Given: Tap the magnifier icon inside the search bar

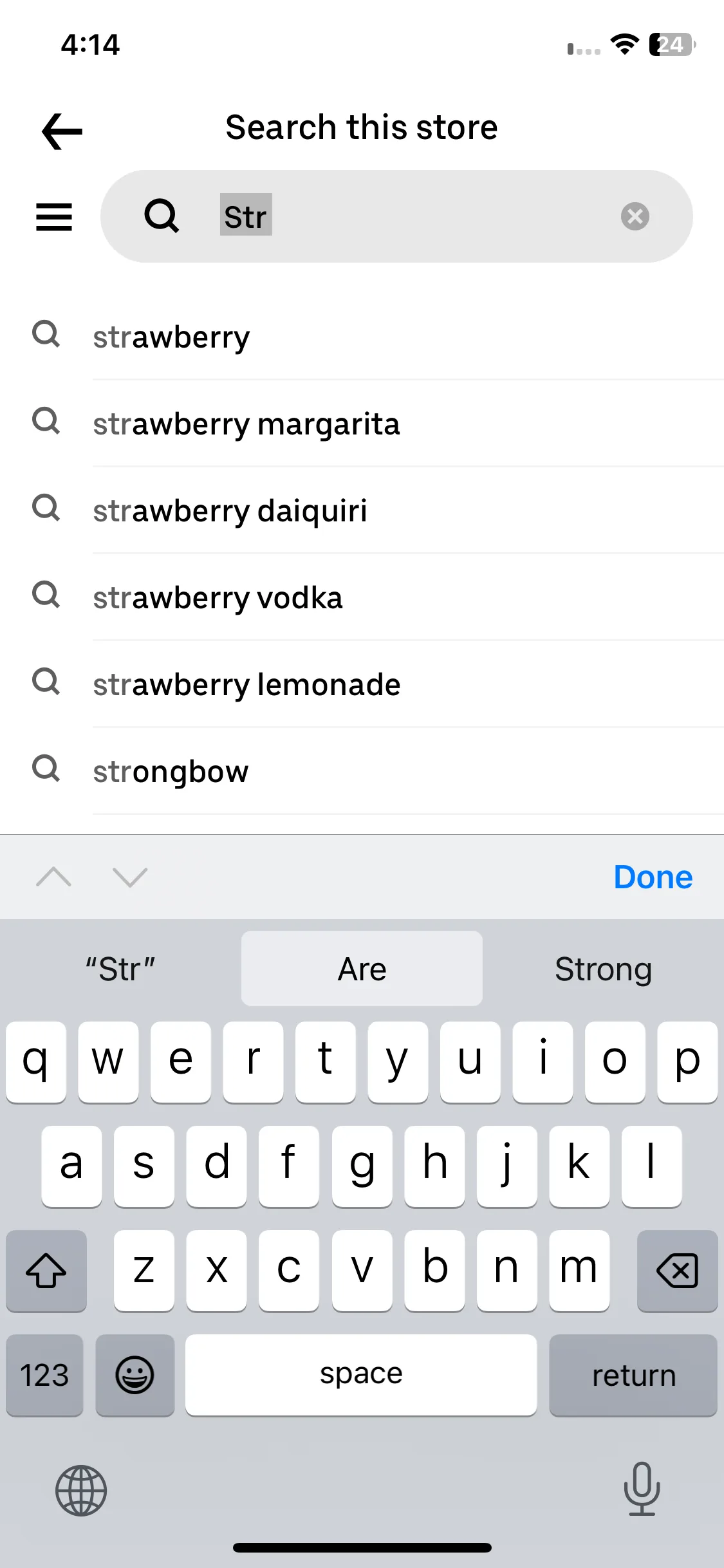Looking at the screenshot, I should [162, 216].
